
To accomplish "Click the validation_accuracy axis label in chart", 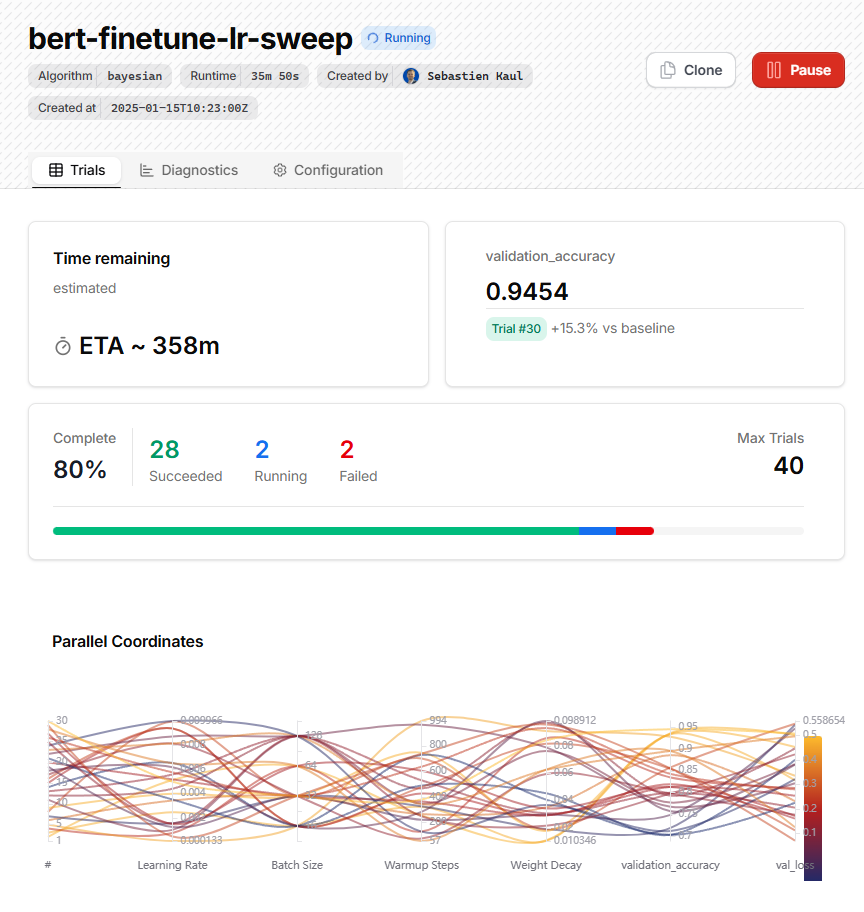I will point(670,865).
